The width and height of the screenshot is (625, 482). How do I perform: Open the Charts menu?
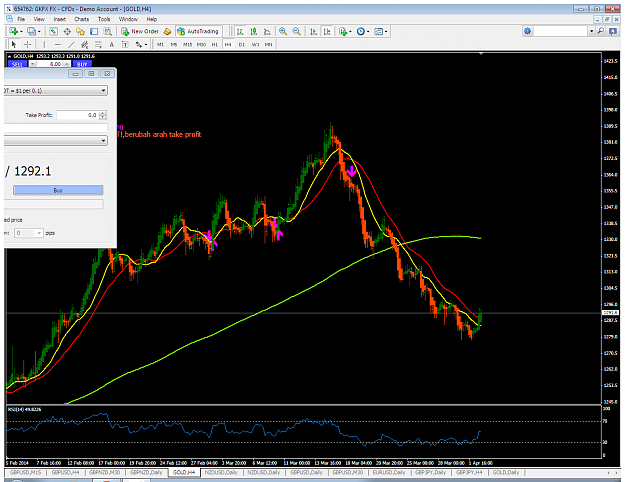click(x=81, y=19)
